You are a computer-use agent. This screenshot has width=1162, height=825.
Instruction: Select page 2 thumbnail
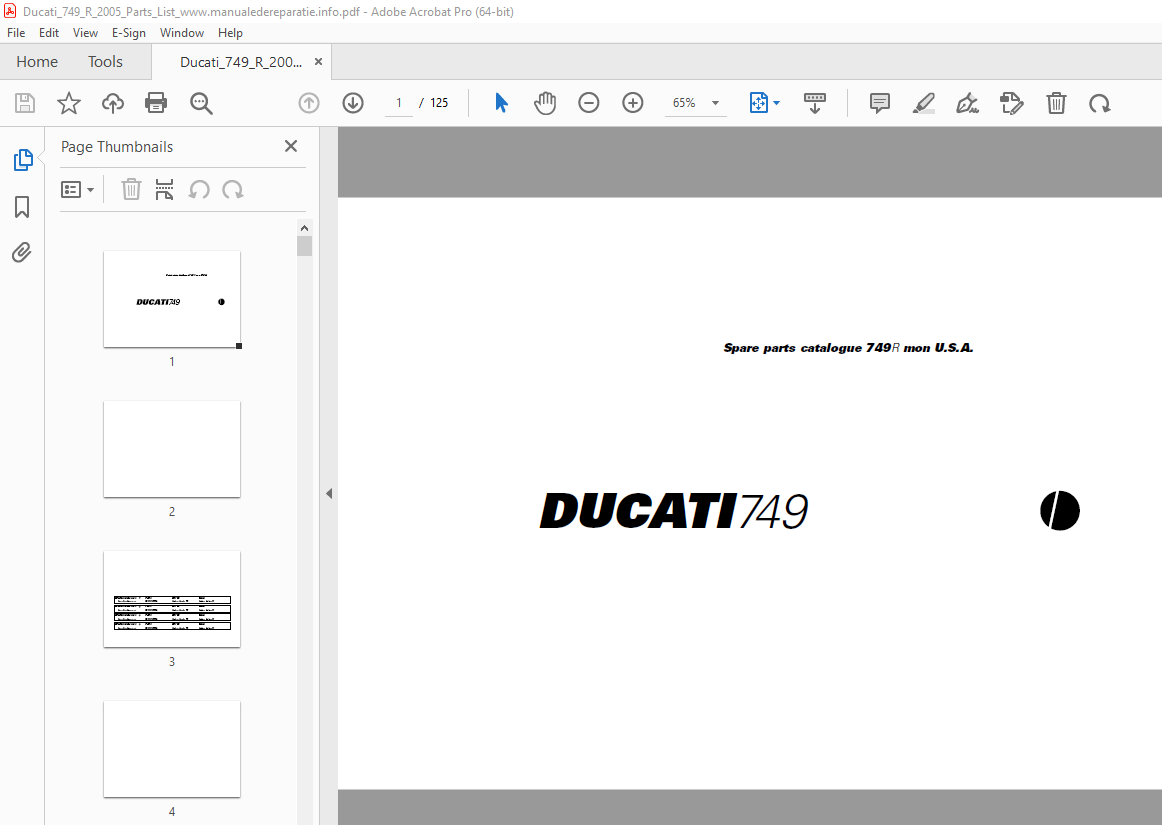(172, 449)
